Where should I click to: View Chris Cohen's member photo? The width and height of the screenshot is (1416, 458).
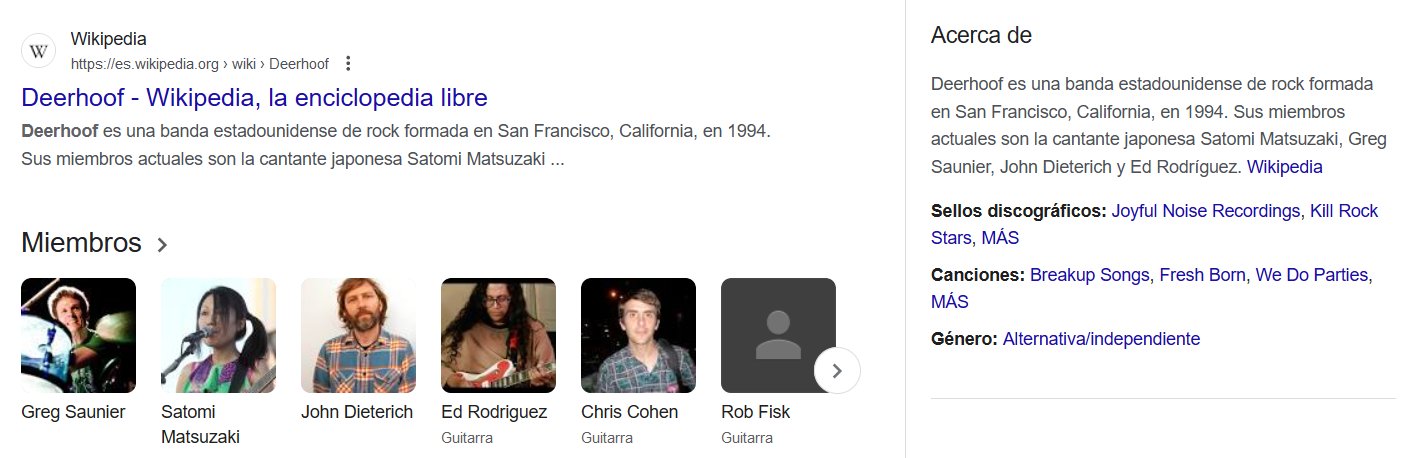638,335
